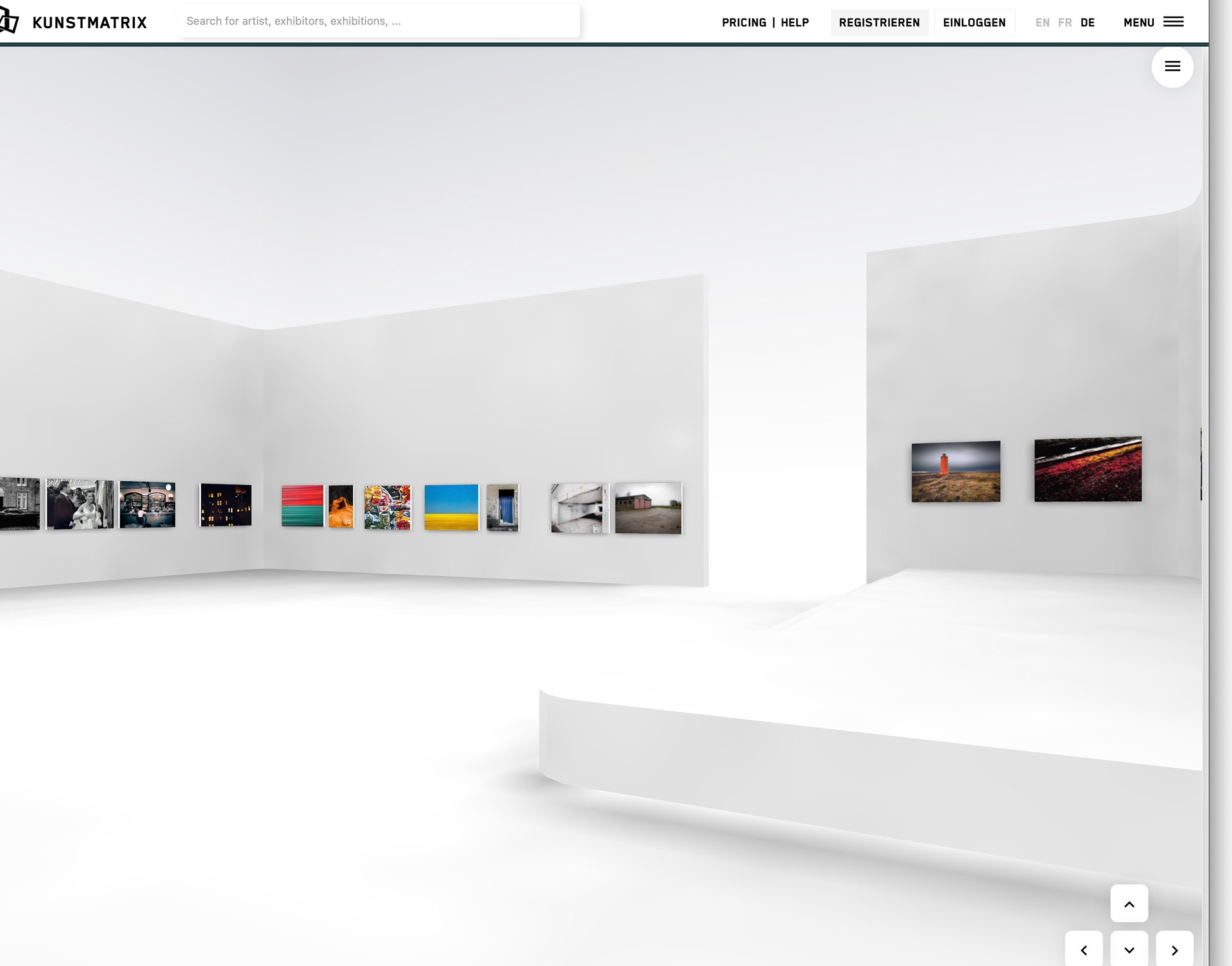The height and width of the screenshot is (966, 1232).
Task: Click the search field for artists and exhibitions
Action: (378, 21)
